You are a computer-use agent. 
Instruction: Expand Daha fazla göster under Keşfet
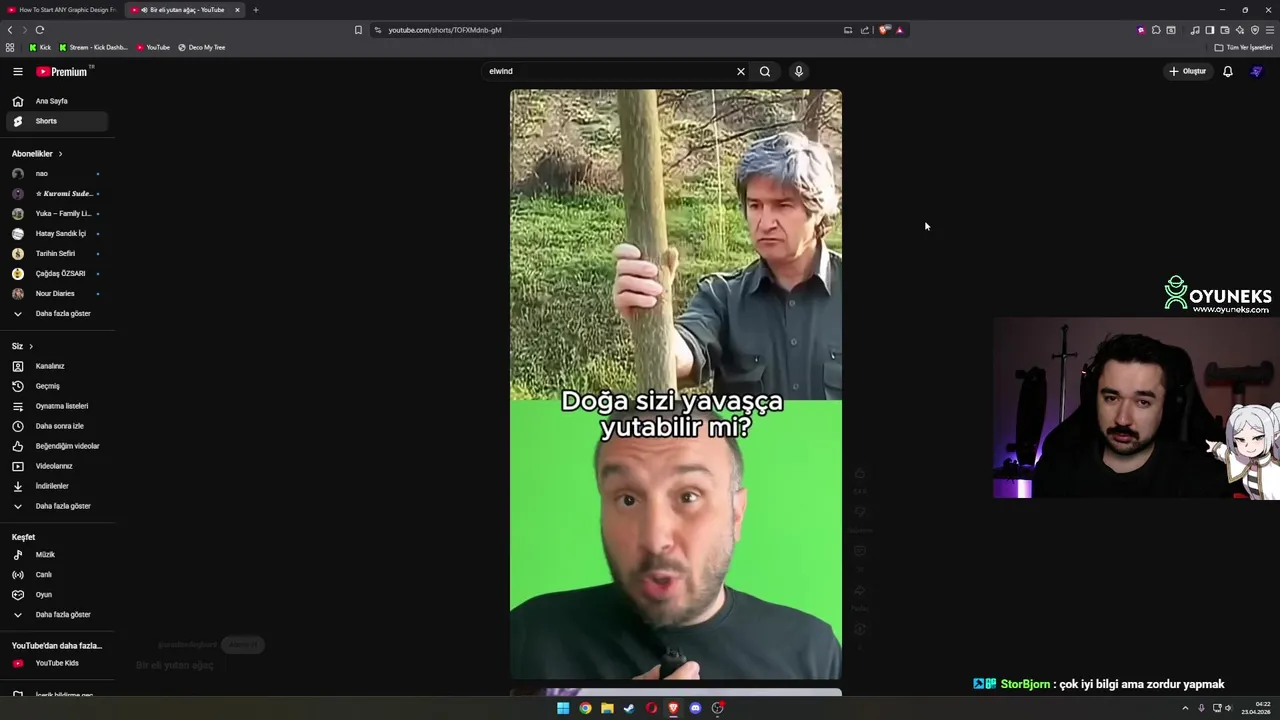[57, 614]
